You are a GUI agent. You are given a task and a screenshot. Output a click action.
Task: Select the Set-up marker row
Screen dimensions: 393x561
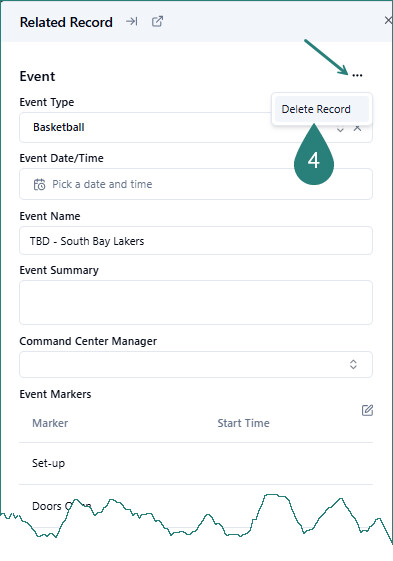(196, 463)
